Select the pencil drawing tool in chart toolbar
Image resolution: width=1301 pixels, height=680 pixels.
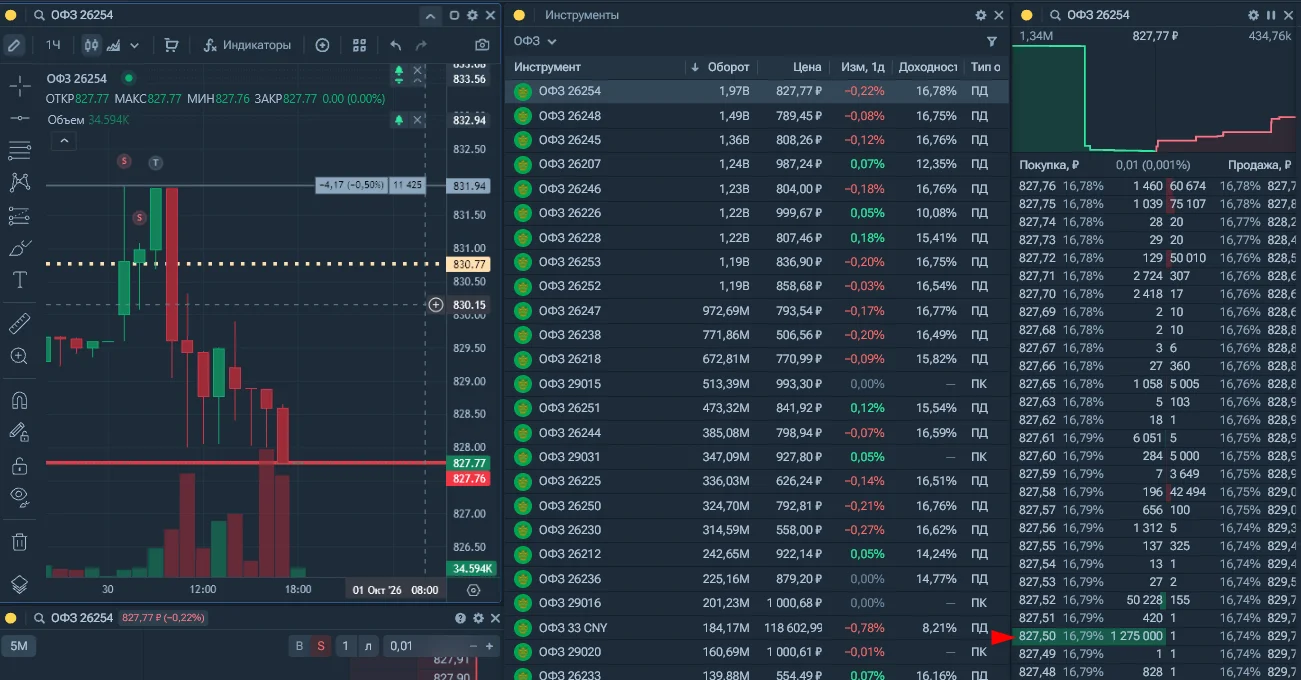pyautogui.click(x=14, y=45)
